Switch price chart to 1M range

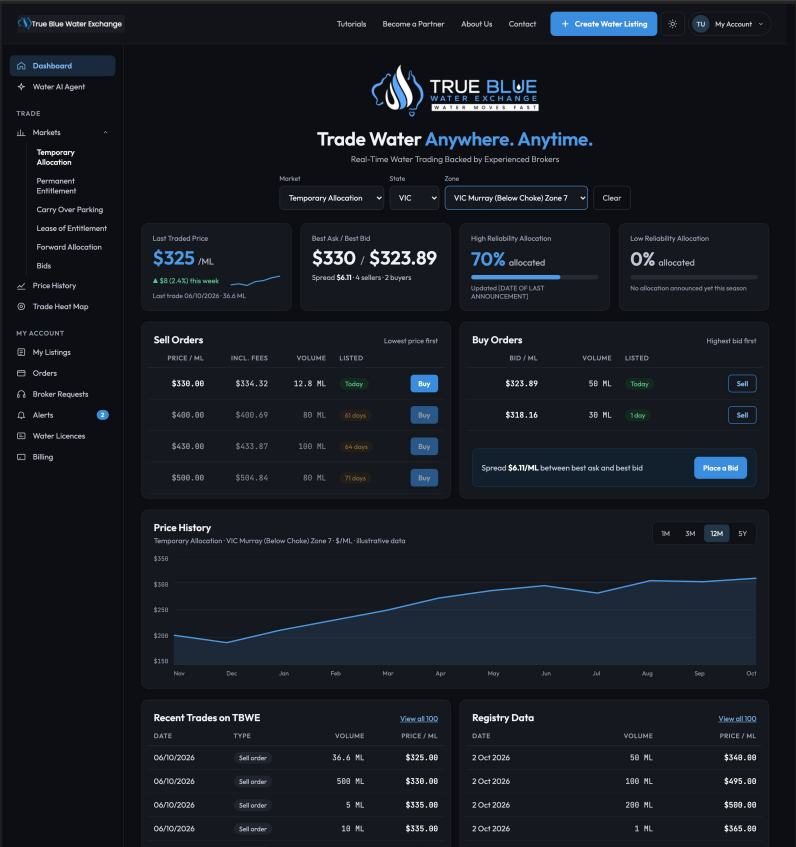pos(665,534)
